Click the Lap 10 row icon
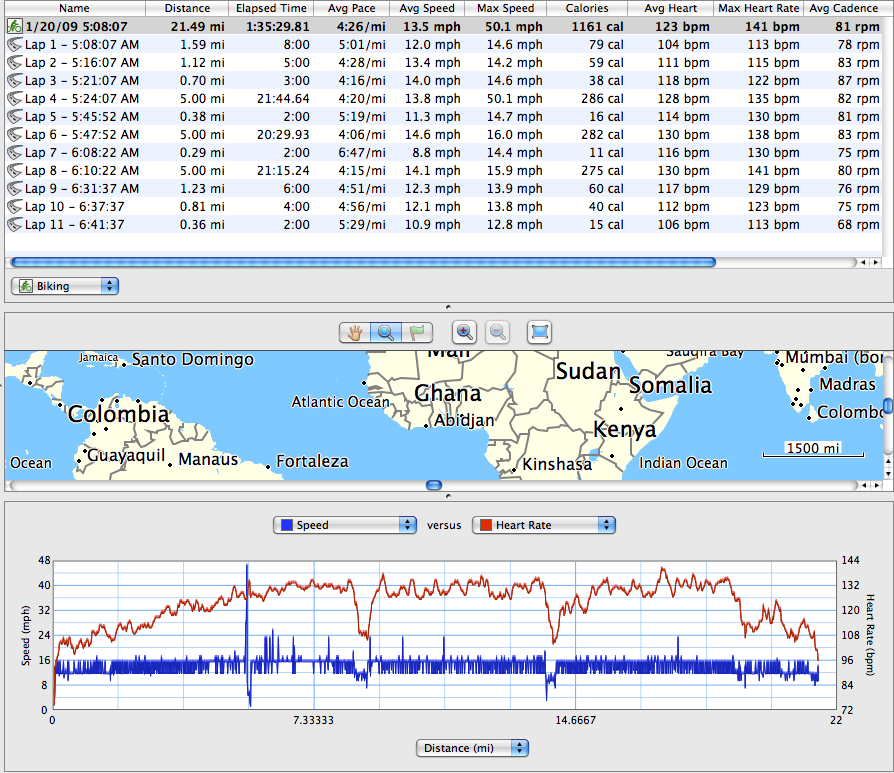 tap(15, 206)
